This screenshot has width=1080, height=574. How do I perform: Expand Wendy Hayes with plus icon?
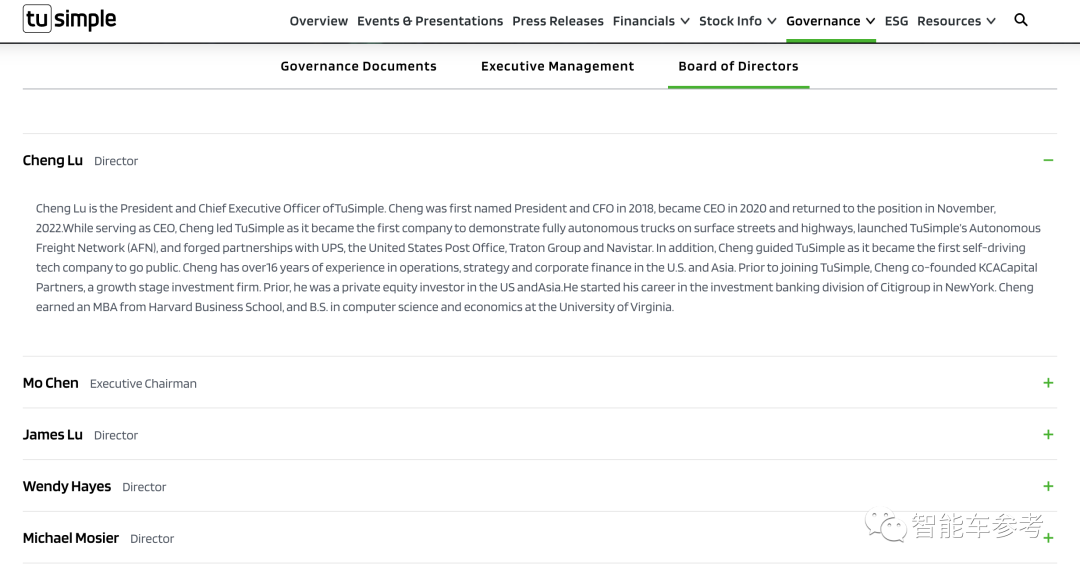[1048, 487]
